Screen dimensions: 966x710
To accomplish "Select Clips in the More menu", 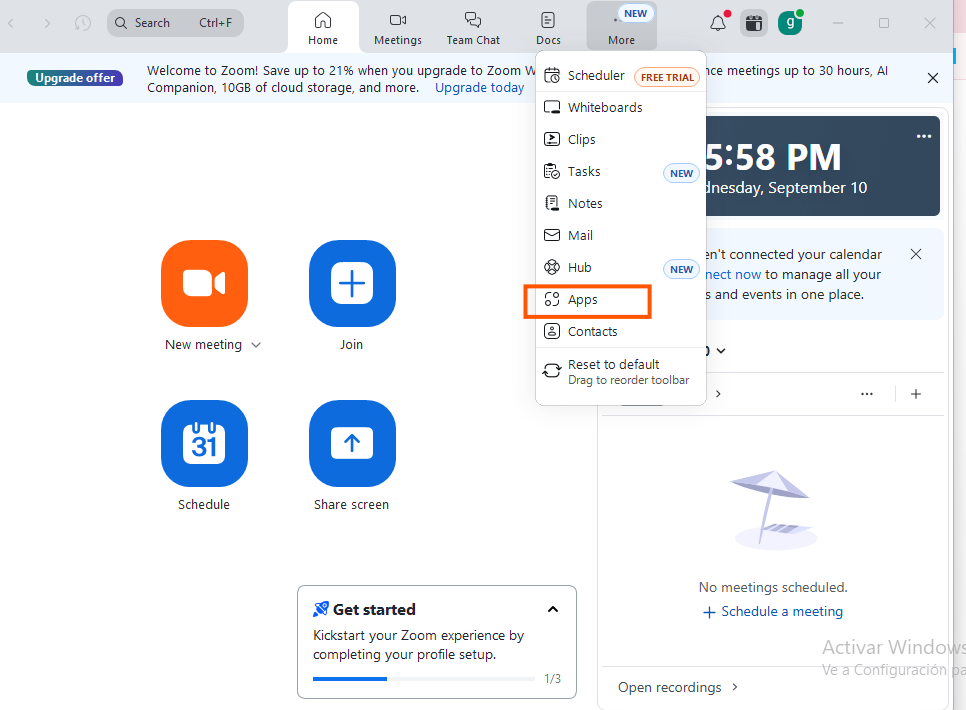I will (x=621, y=139).
